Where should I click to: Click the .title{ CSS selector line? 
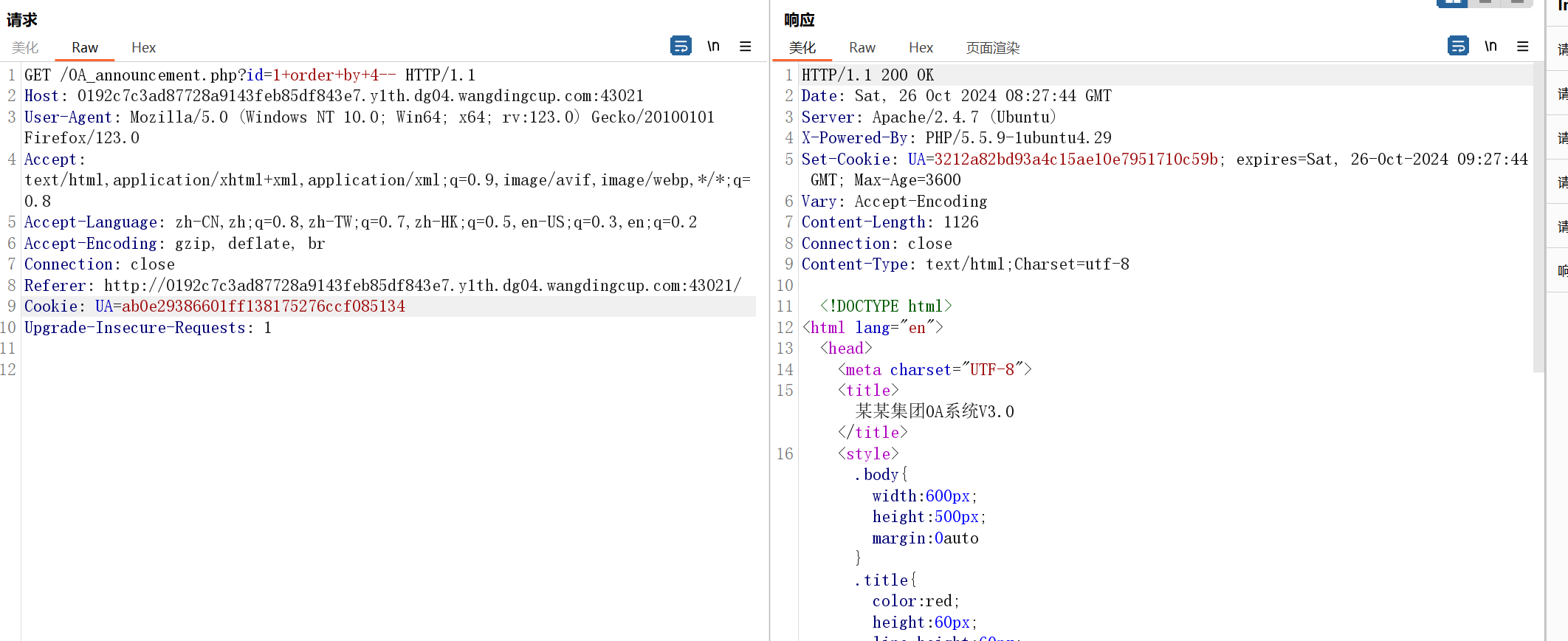coord(886,580)
